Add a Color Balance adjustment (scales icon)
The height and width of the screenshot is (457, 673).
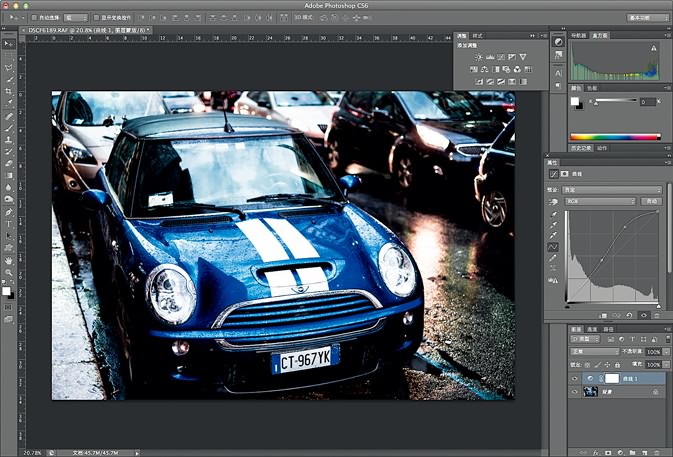tap(485, 69)
